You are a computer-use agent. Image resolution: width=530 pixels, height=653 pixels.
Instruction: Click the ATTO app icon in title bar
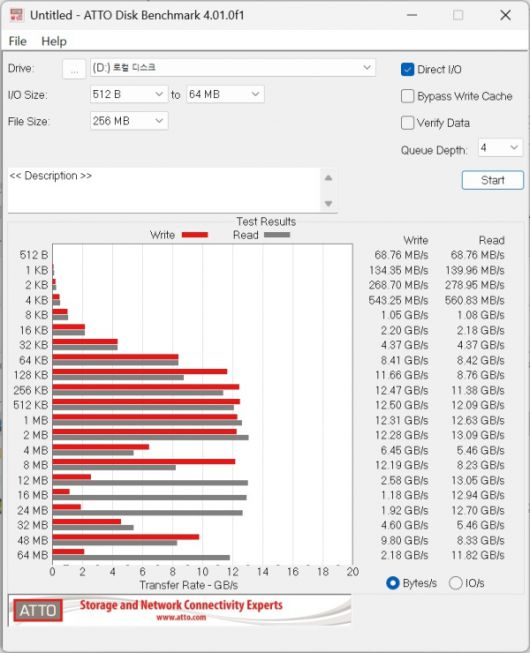(17, 15)
